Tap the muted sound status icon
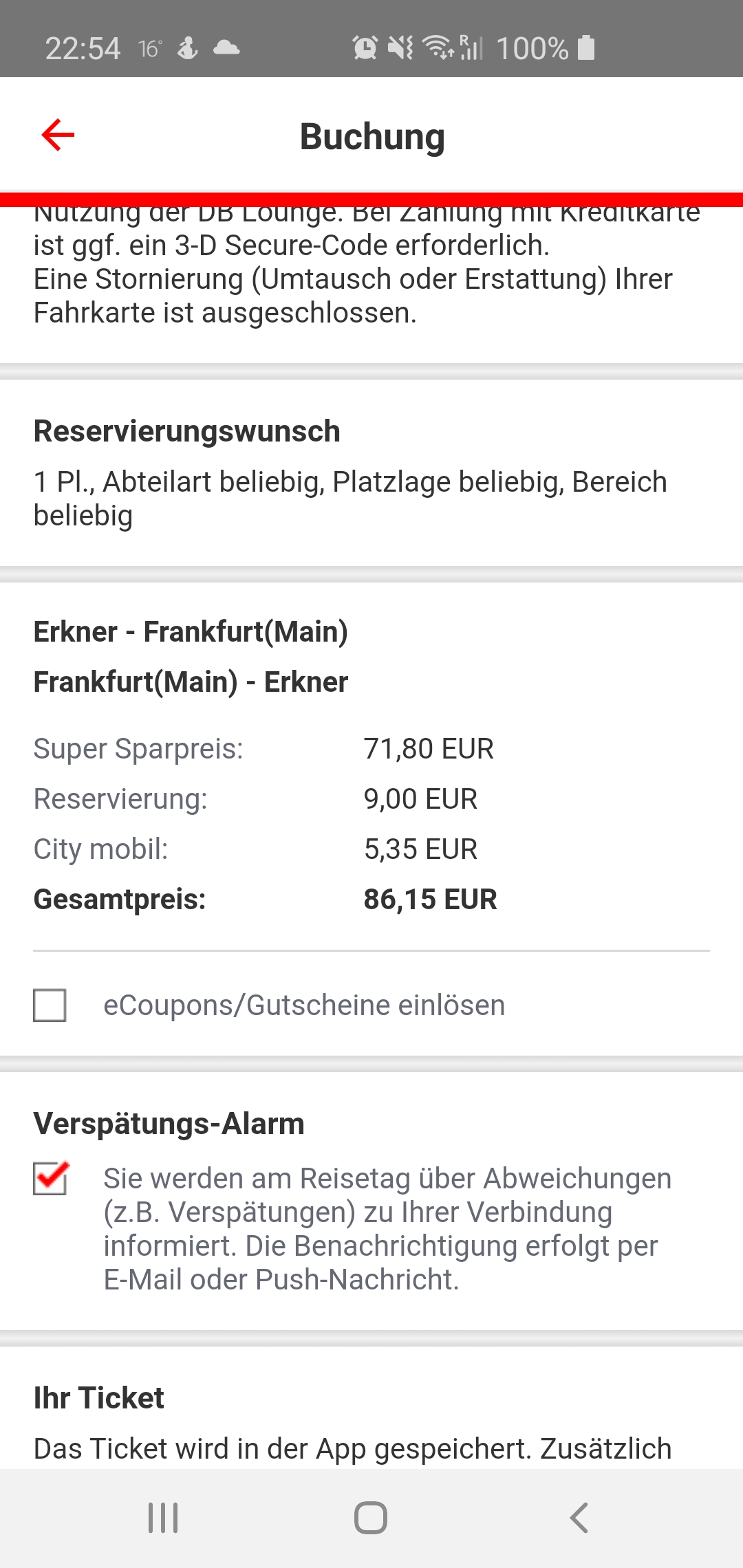 pyautogui.click(x=400, y=48)
